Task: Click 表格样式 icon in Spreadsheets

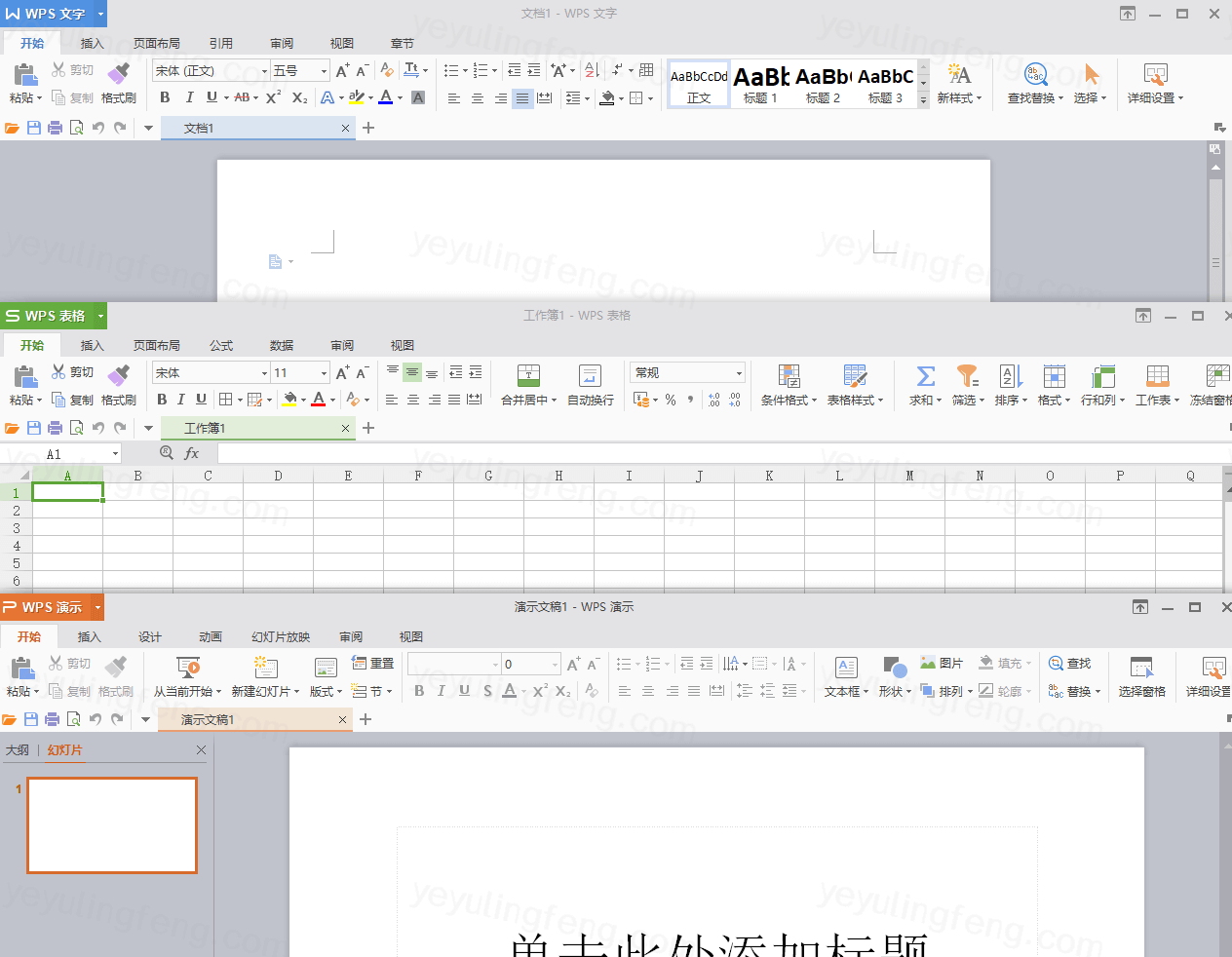Action: [855, 376]
